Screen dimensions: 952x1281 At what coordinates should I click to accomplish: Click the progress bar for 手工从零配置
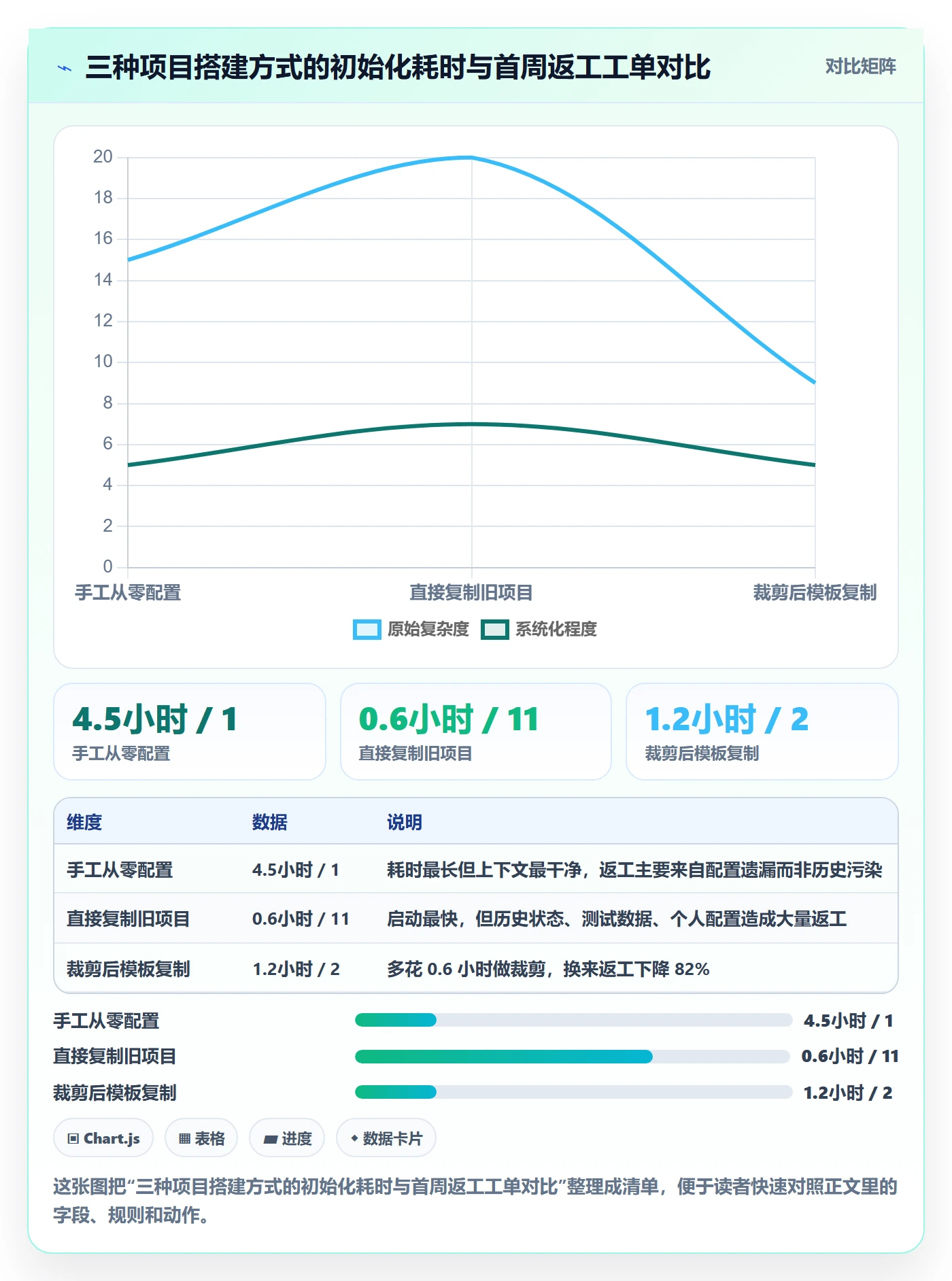point(573,1020)
